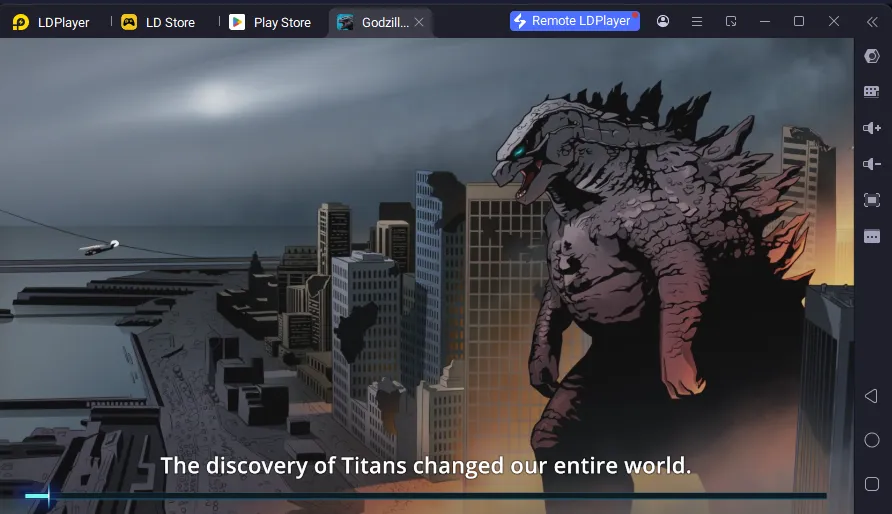Tap the Android recent apps square button
Screen dimensions: 892x514
(x=872, y=484)
